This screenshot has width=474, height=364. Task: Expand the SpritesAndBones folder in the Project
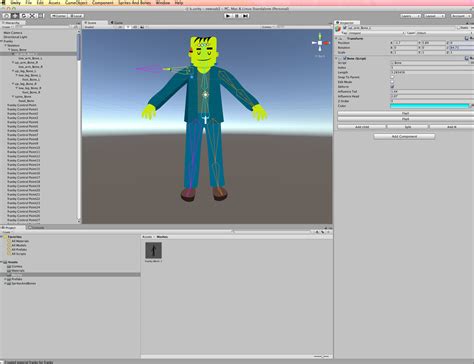coord(5,283)
